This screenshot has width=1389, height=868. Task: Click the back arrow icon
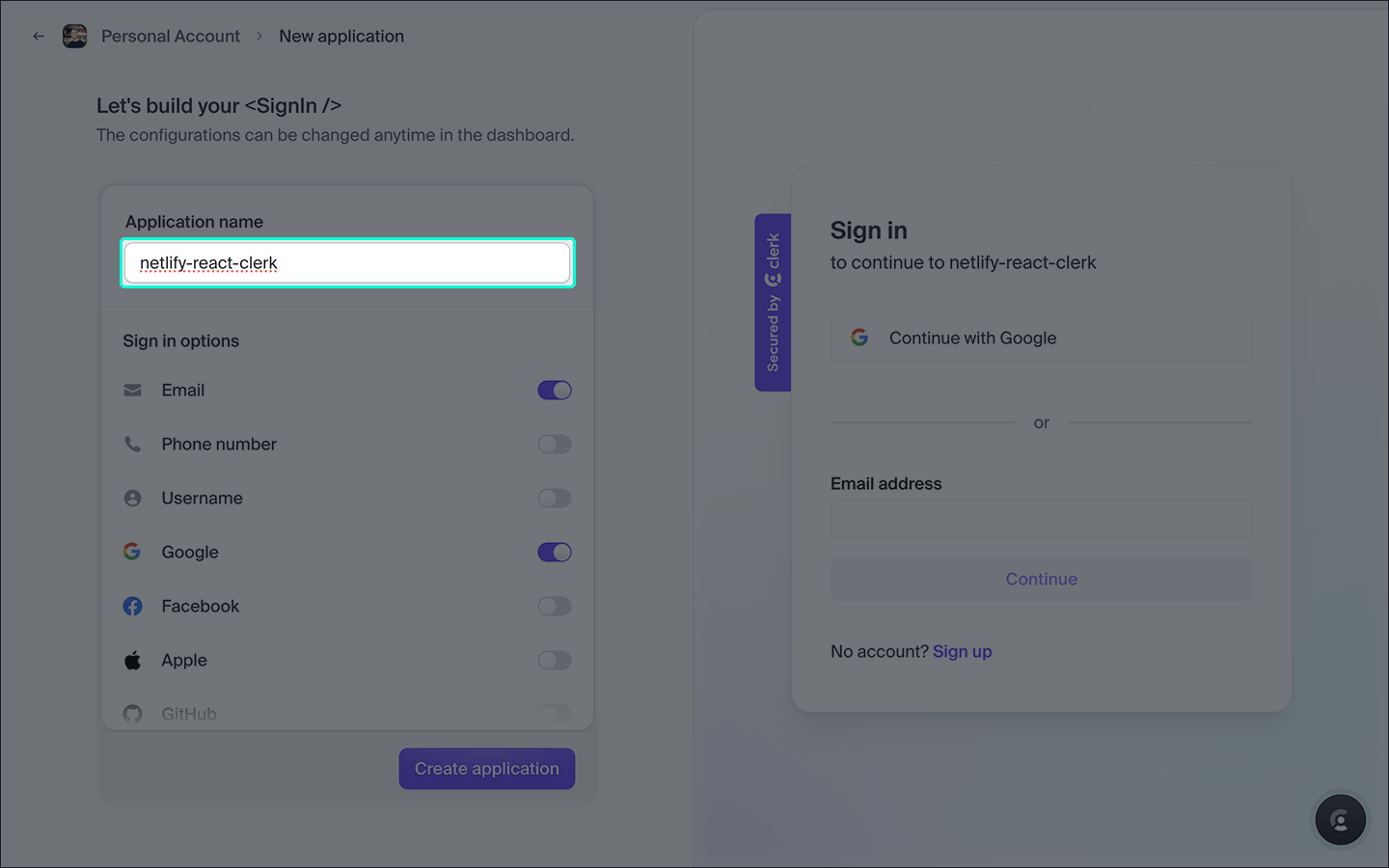39,37
